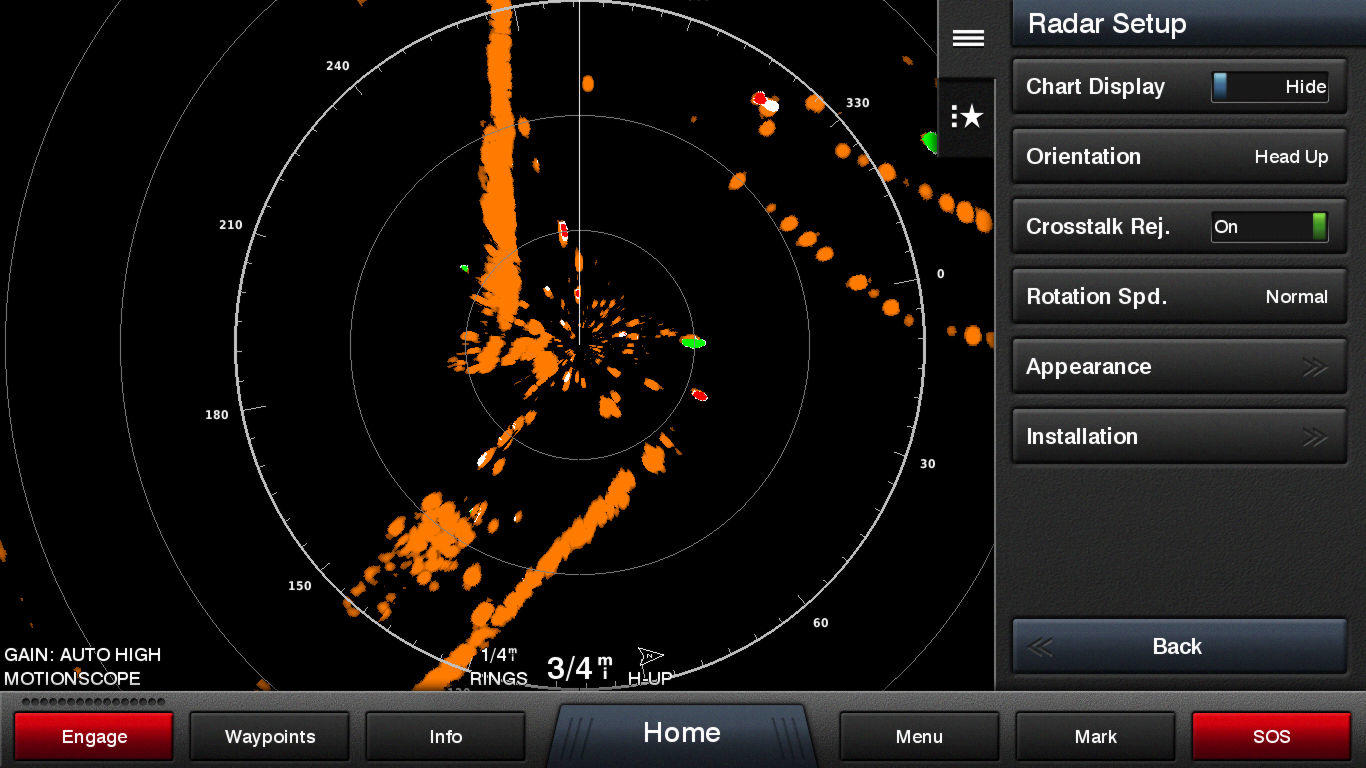Select the 240 bearing label

pyautogui.click(x=338, y=66)
